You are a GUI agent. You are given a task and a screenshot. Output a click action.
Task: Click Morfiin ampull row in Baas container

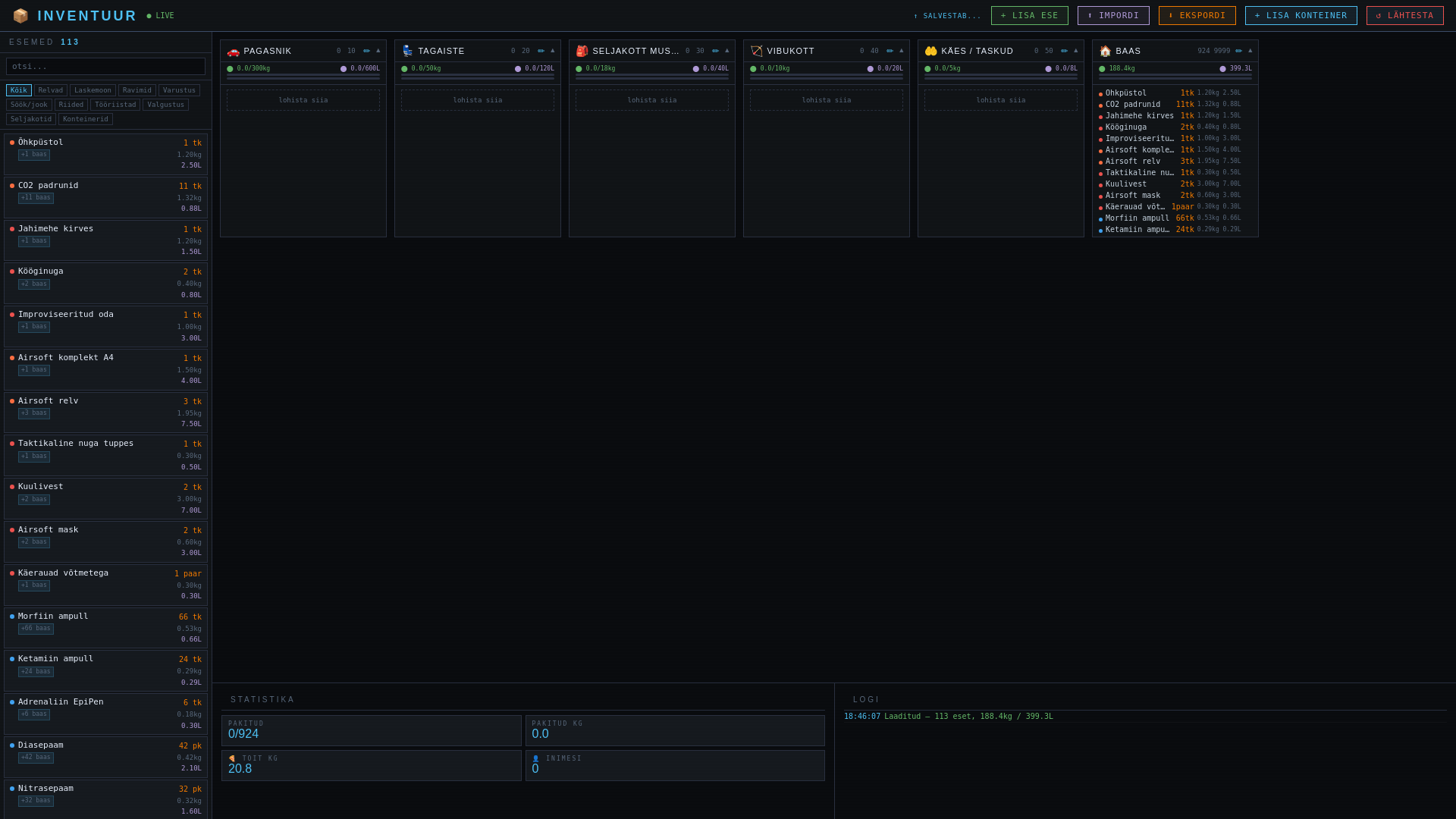1175,218
